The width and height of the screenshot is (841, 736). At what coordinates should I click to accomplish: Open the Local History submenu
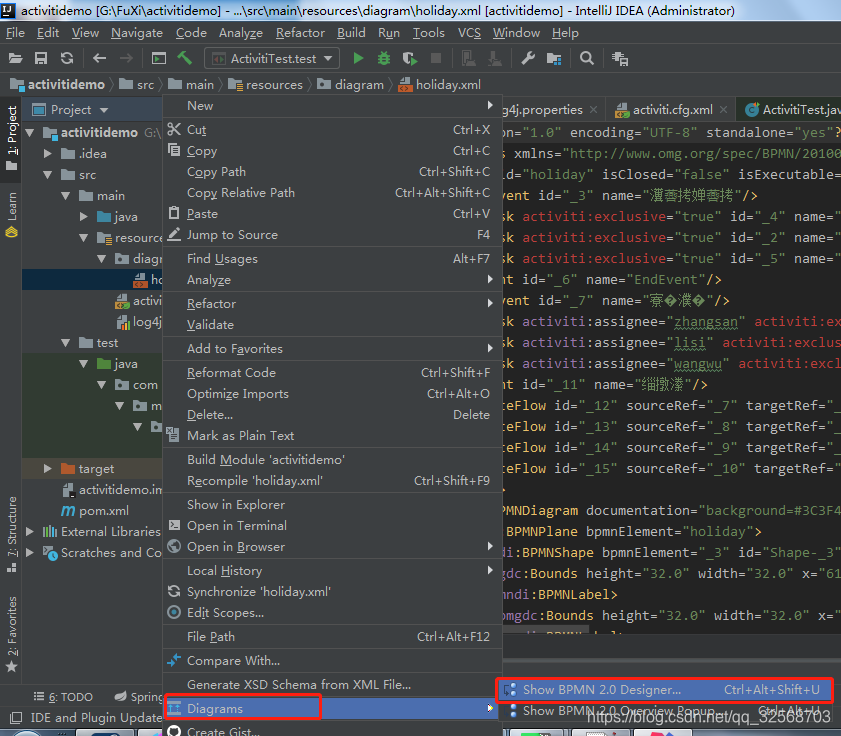tap(333, 571)
